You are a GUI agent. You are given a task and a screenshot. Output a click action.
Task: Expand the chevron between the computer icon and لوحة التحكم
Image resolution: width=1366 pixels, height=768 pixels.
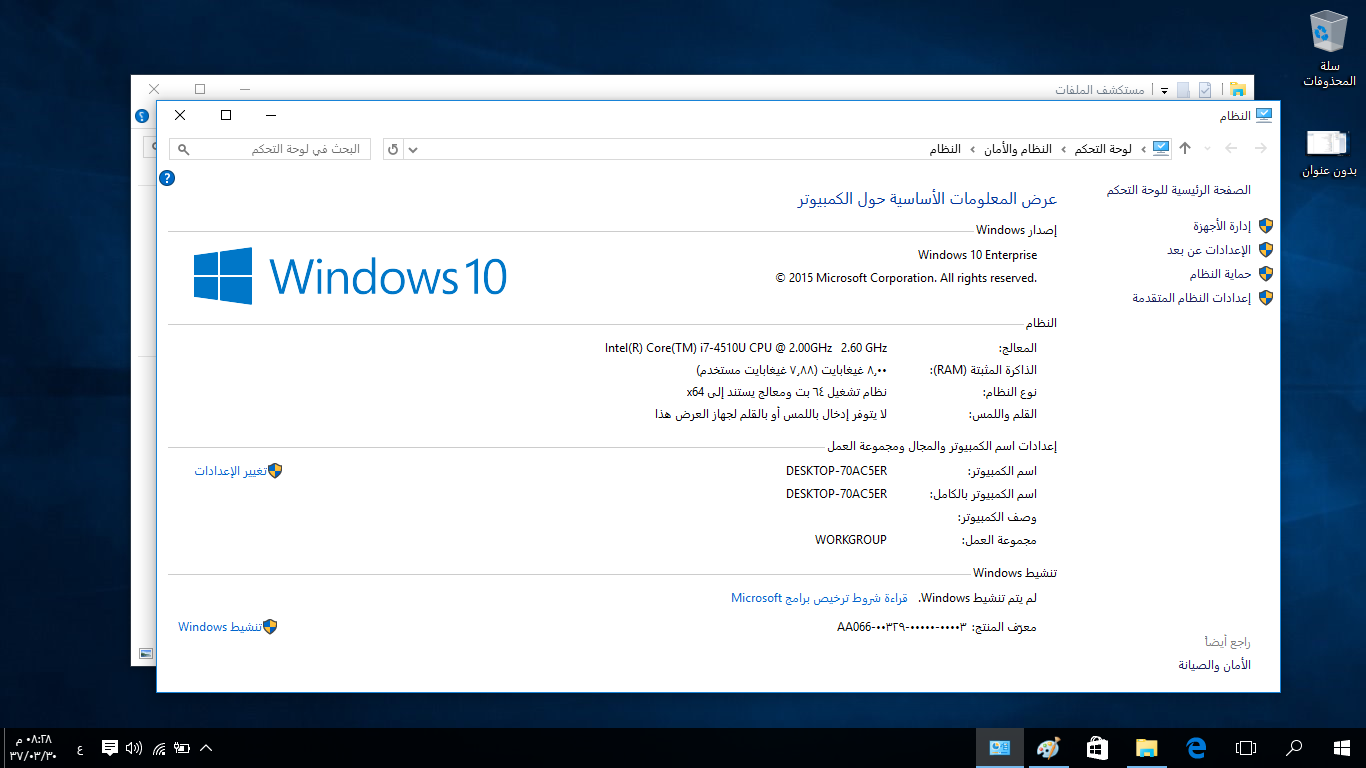coord(1144,149)
